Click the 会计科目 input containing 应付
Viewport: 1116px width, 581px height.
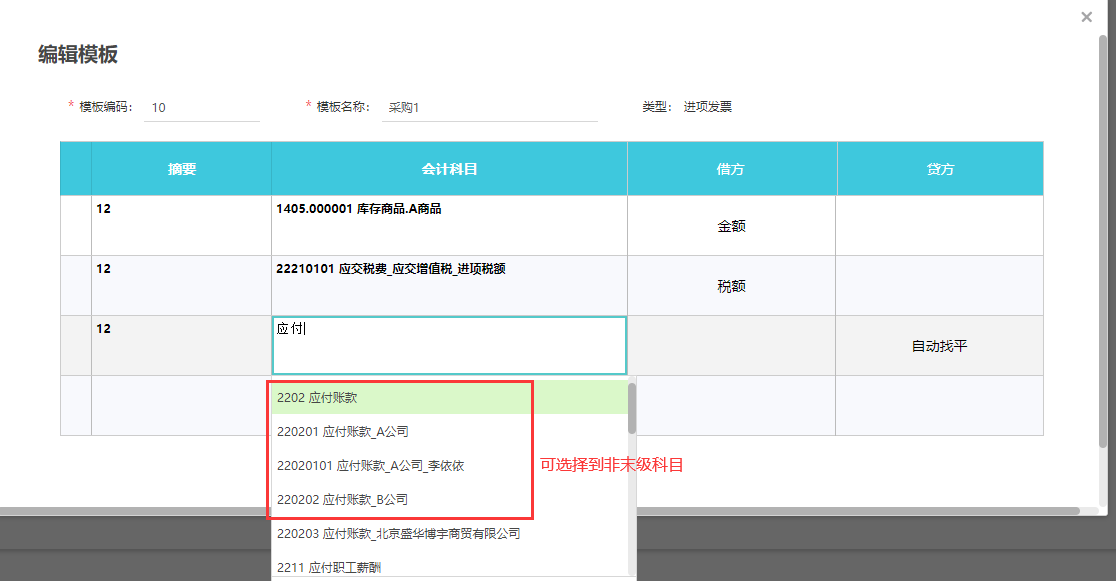point(449,345)
